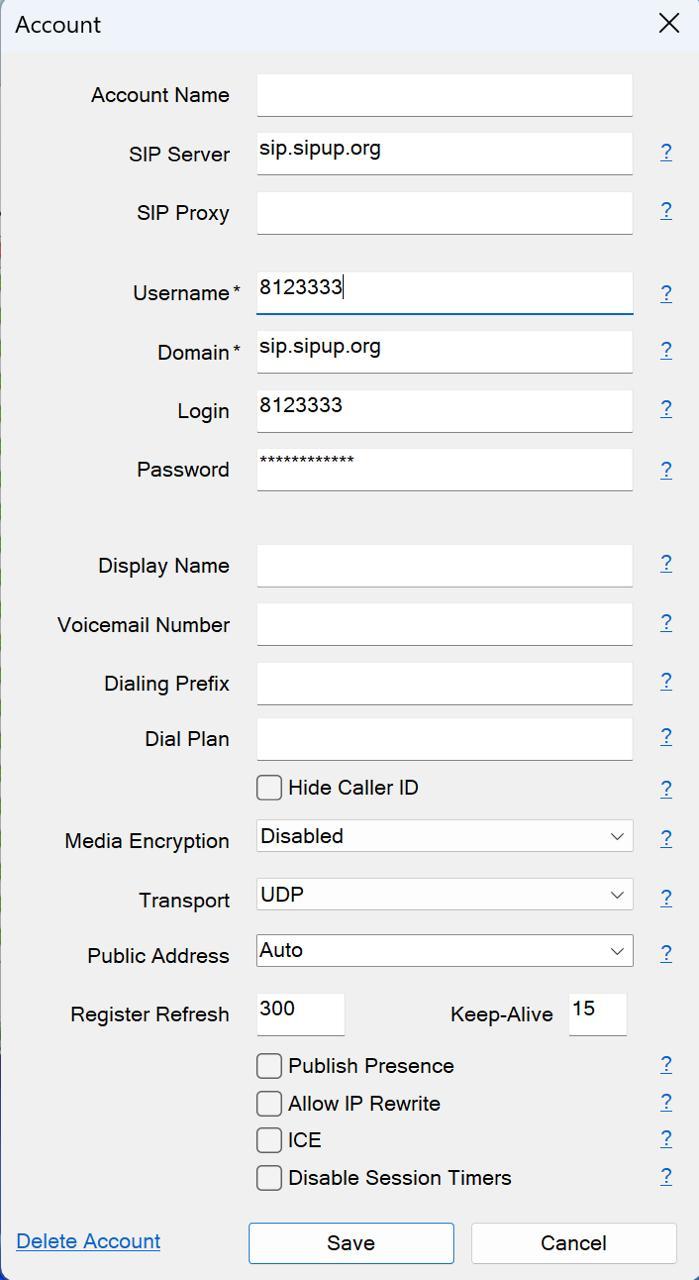Click into the Register Refresh field
Viewport: 699px width, 1280px height.
[300, 1013]
